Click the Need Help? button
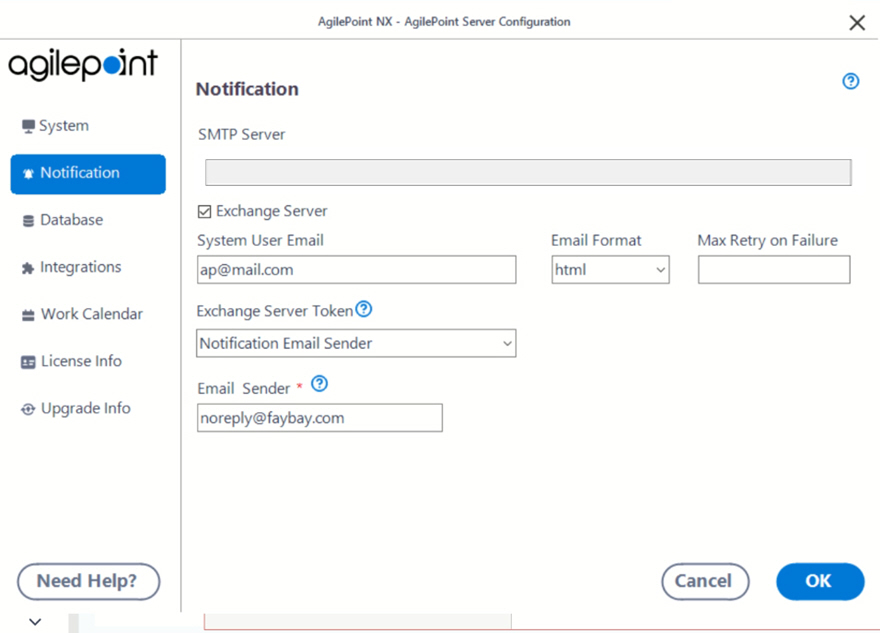 pos(88,581)
